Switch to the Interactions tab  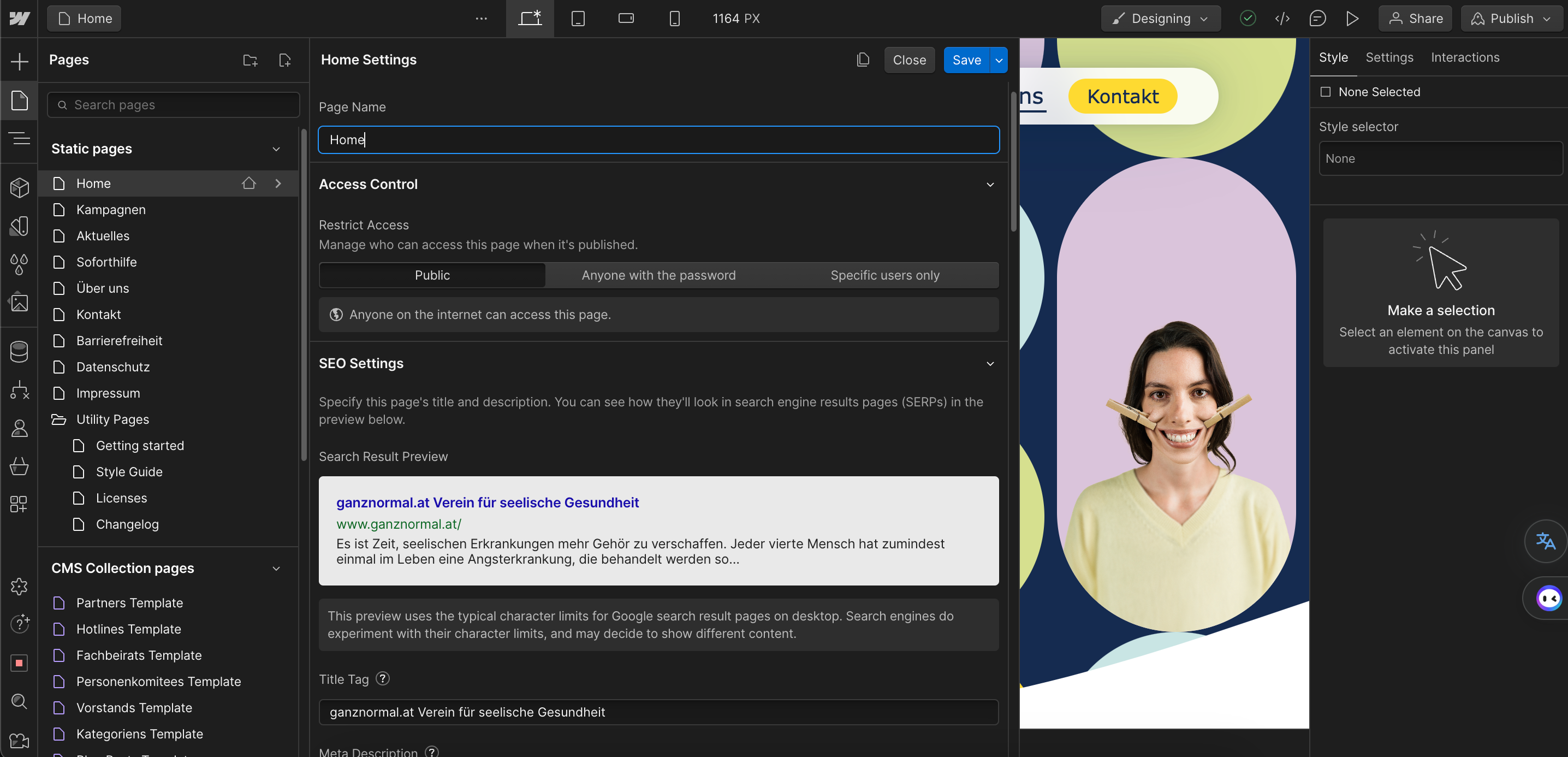point(1464,57)
